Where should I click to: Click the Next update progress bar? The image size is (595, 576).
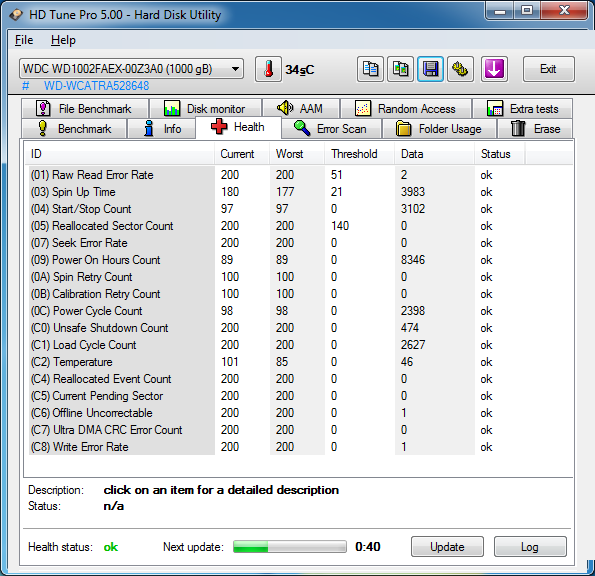(290, 547)
